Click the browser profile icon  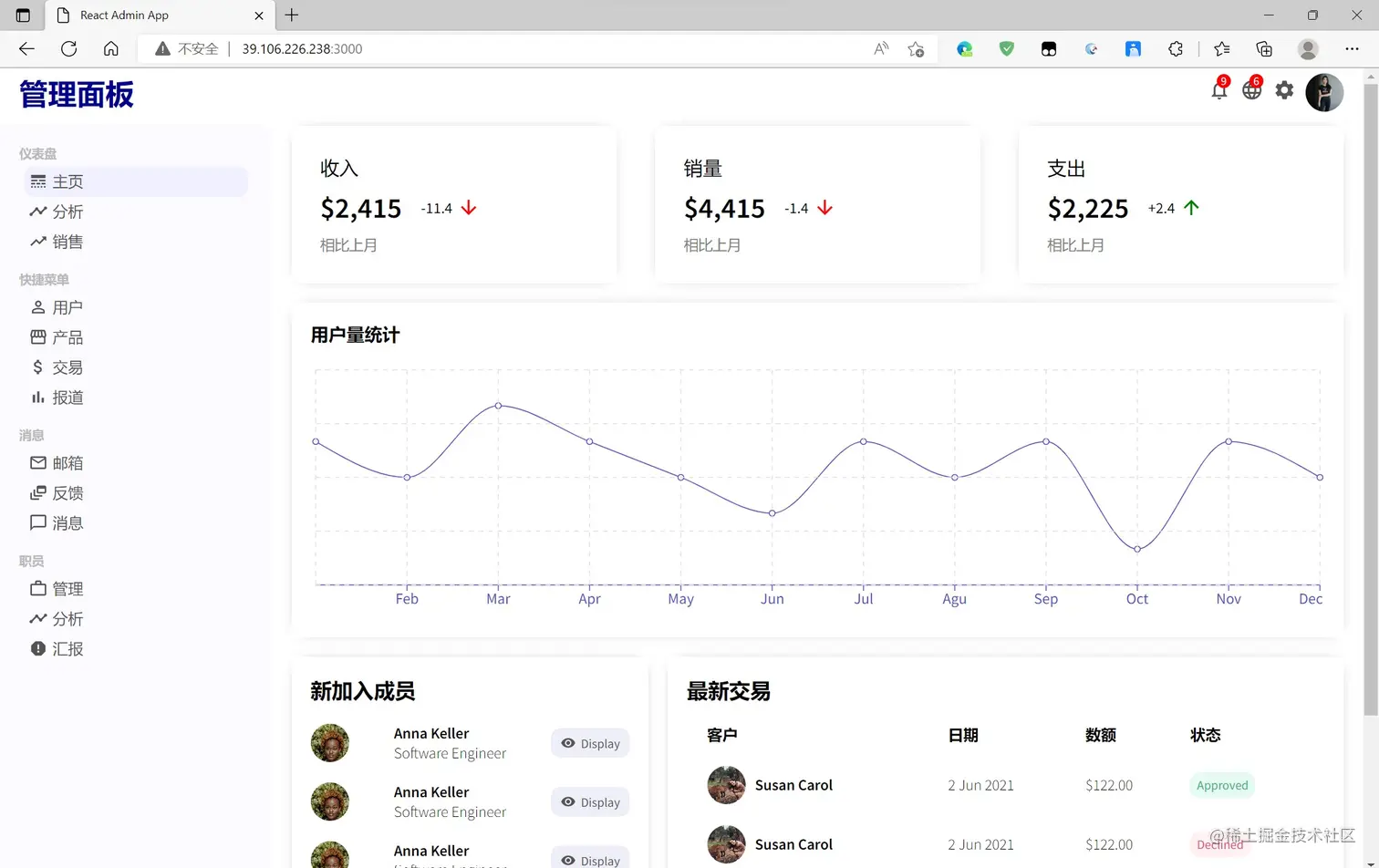[x=1308, y=48]
